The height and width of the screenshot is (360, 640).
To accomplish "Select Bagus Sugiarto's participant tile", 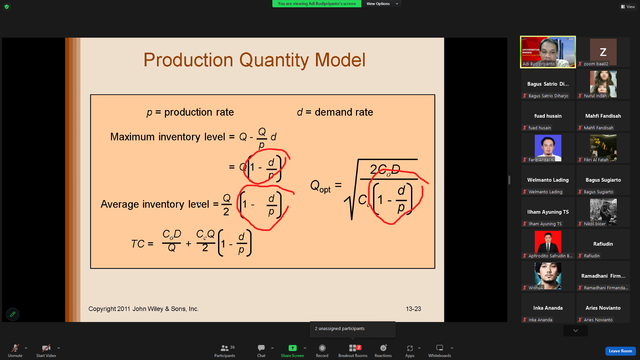I will [x=603, y=180].
